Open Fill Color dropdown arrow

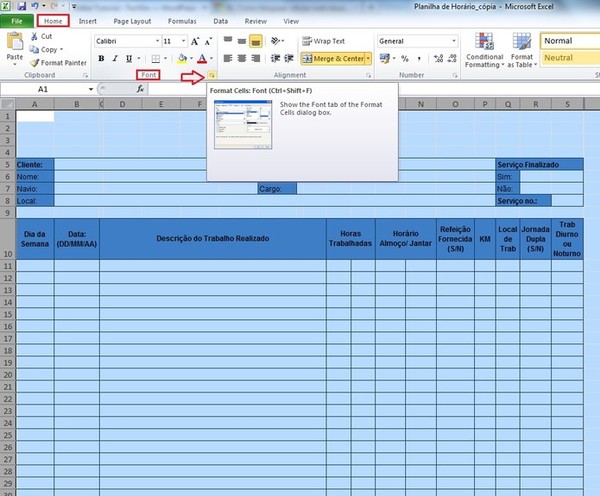tap(191, 59)
